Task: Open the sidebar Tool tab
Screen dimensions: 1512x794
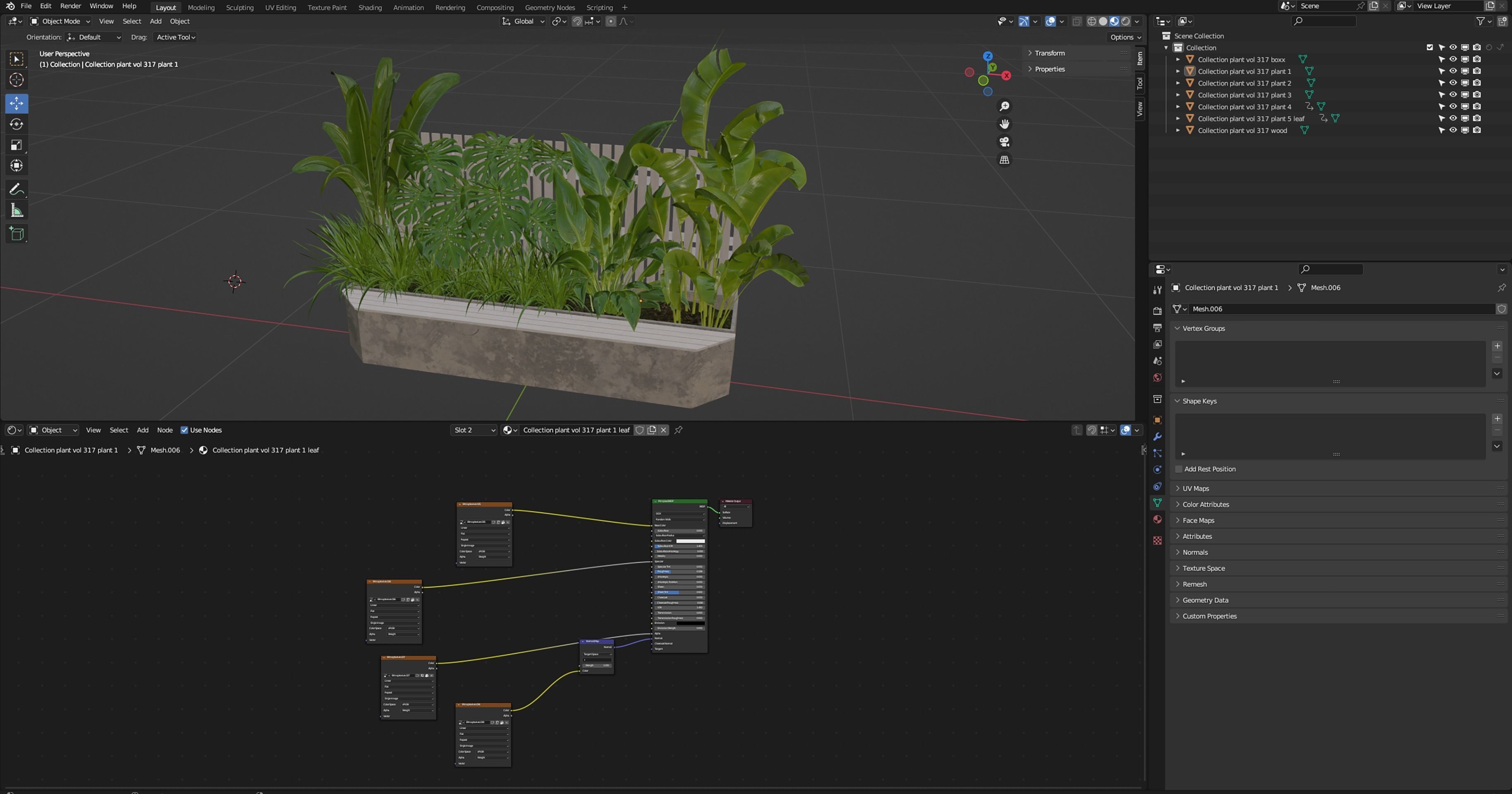Action: [1140, 84]
